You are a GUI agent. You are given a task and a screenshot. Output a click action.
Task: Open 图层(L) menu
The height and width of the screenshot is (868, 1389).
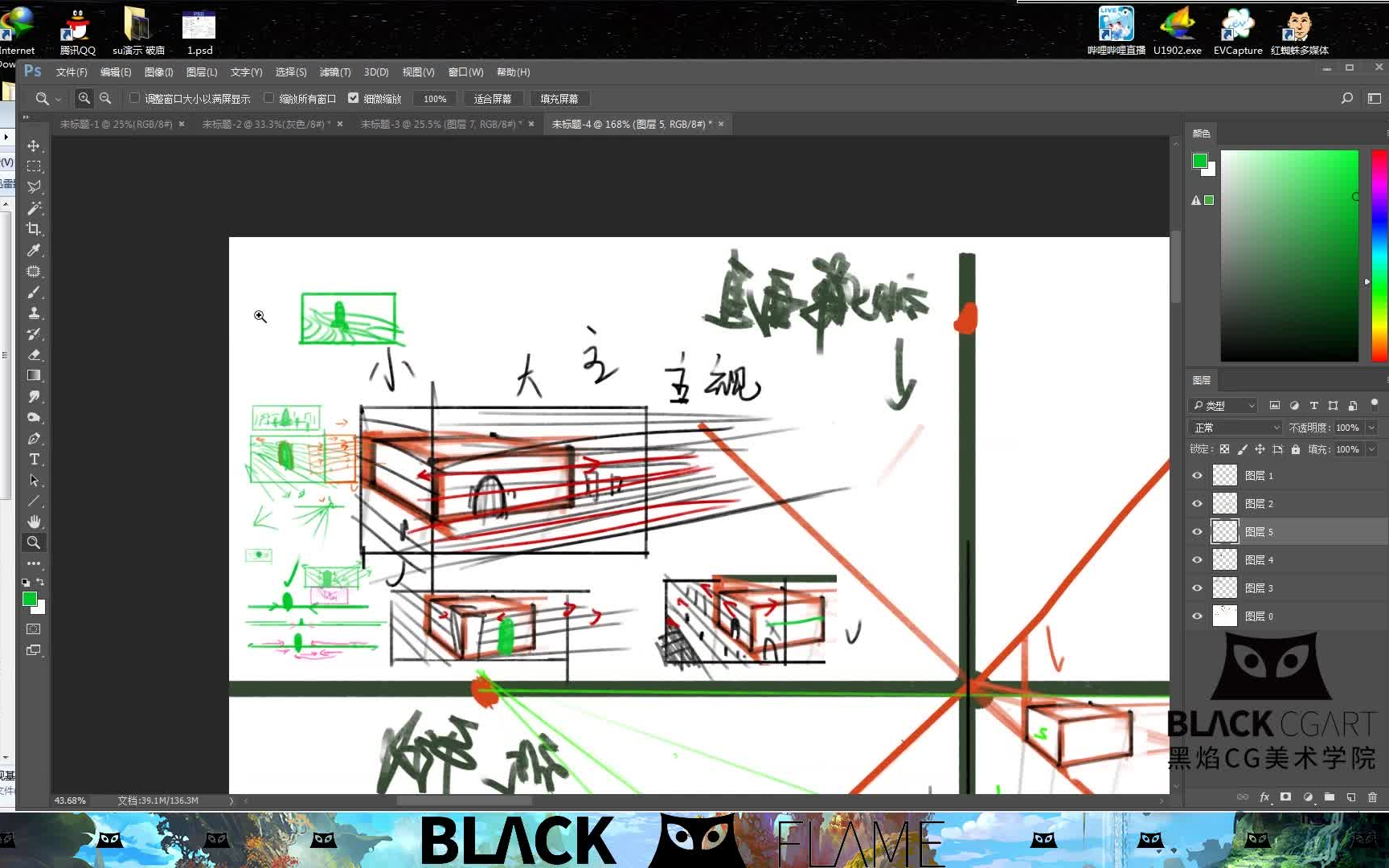tap(202, 72)
